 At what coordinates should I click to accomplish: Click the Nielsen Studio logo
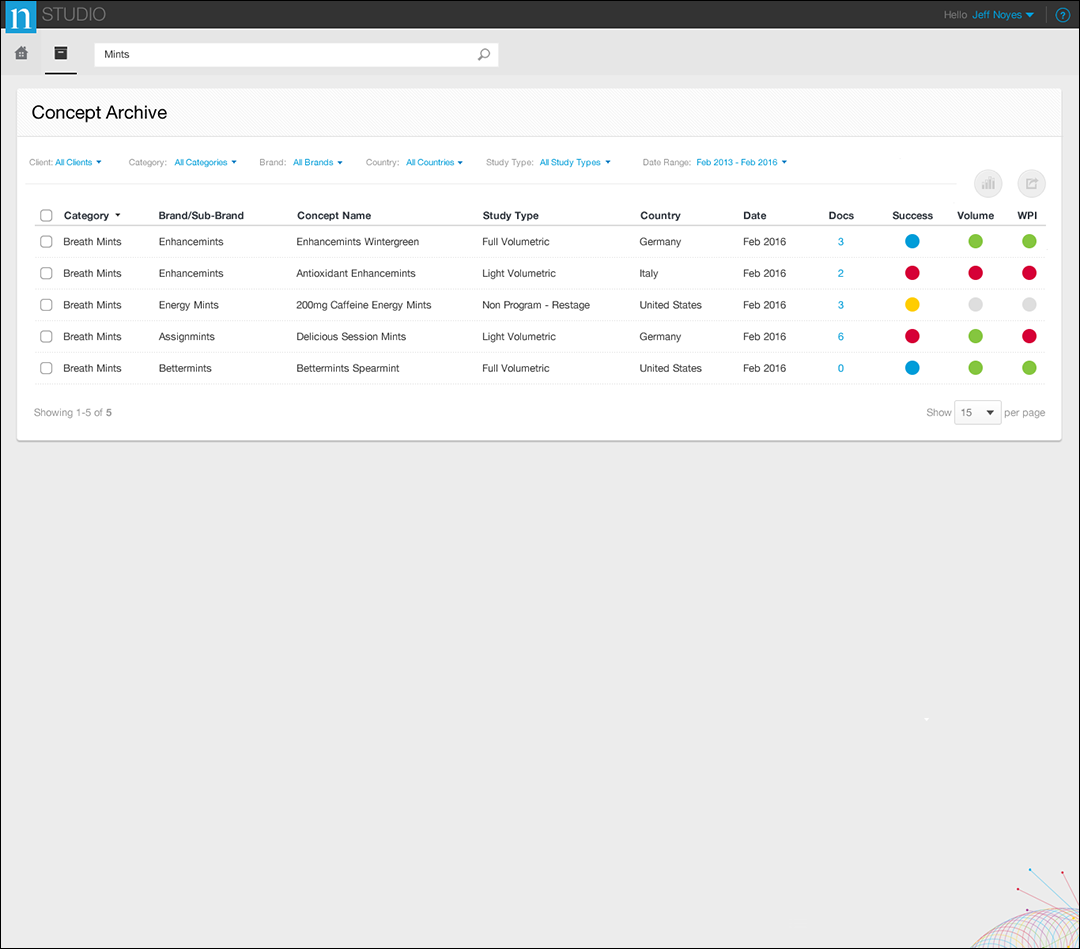(x=21, y=16)
